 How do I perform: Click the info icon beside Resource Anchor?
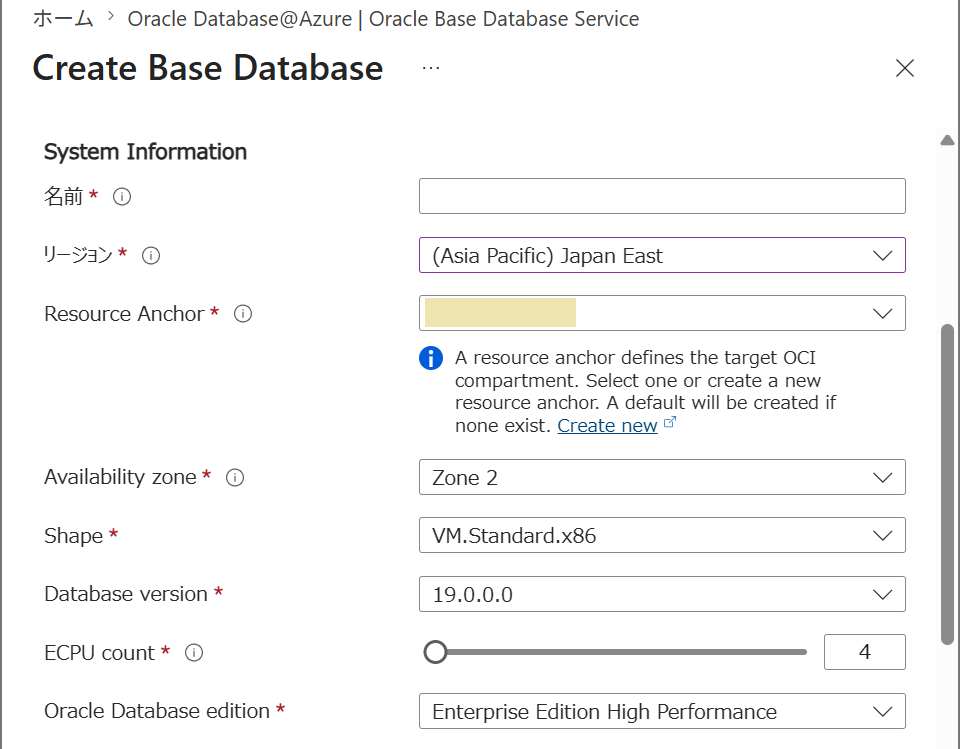(243, 314)
